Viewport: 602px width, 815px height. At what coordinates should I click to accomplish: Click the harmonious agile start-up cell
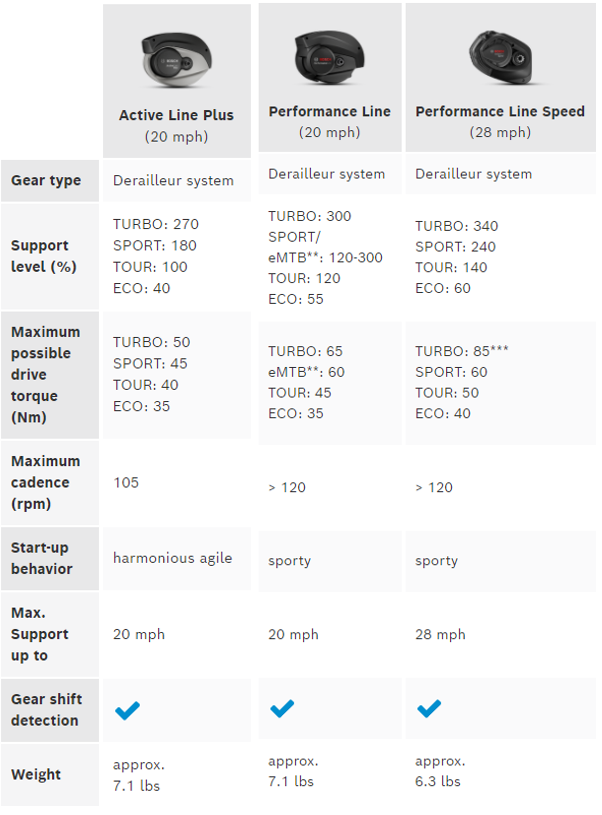pos(172,558)
